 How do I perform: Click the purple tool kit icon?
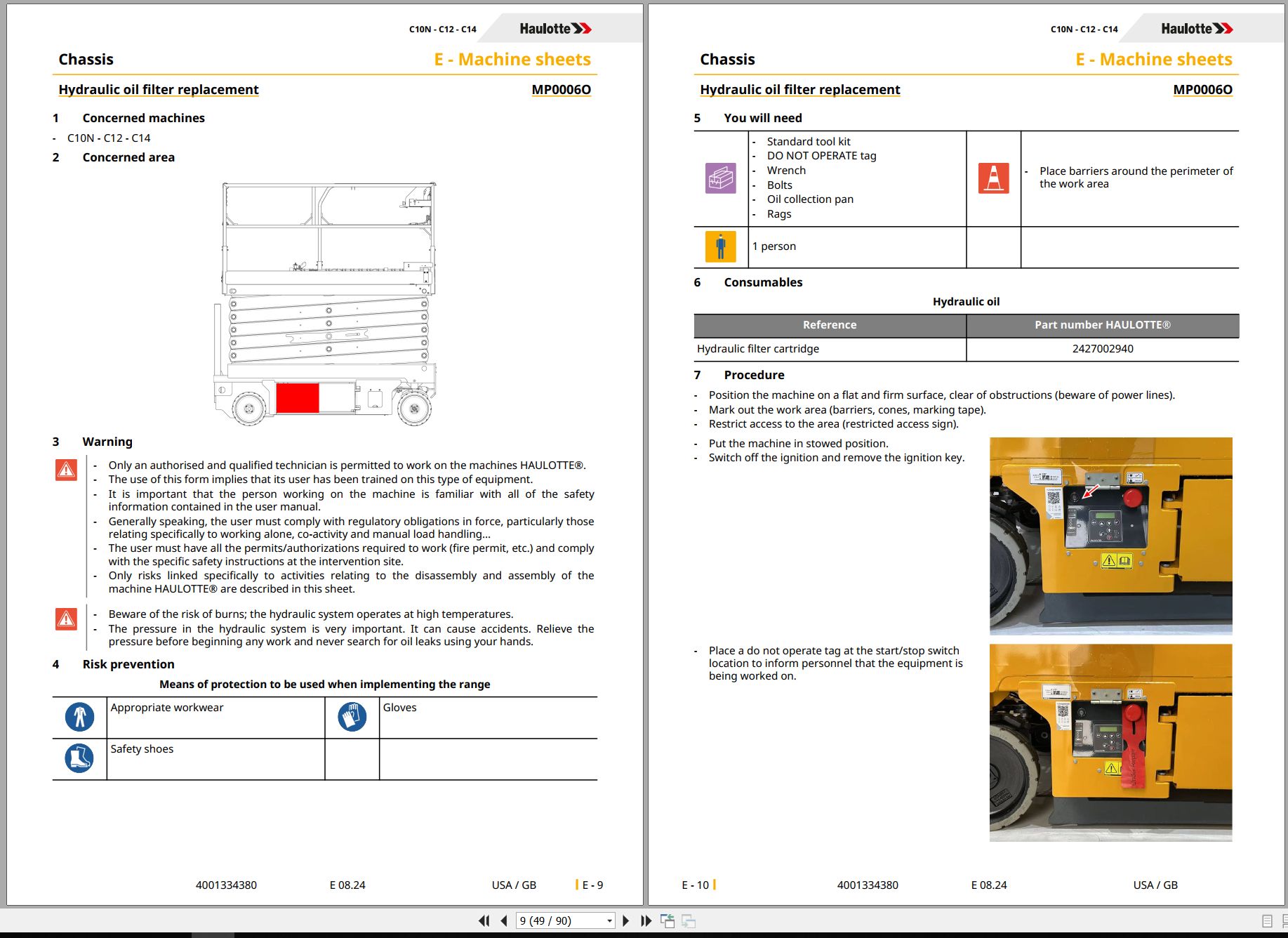(720, 178)
